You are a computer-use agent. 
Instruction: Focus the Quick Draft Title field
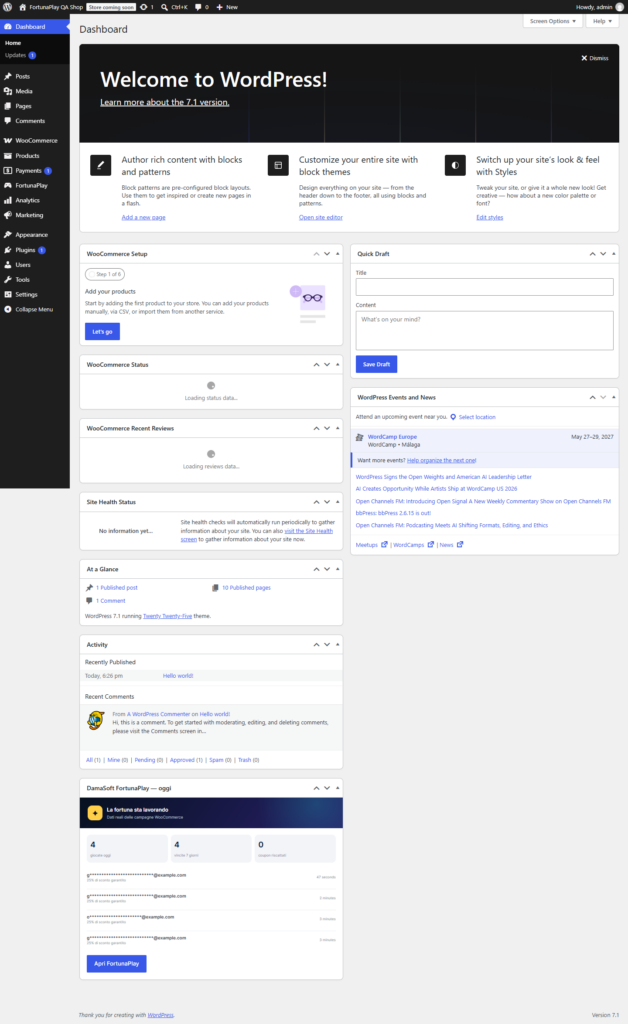pos(484,287)
